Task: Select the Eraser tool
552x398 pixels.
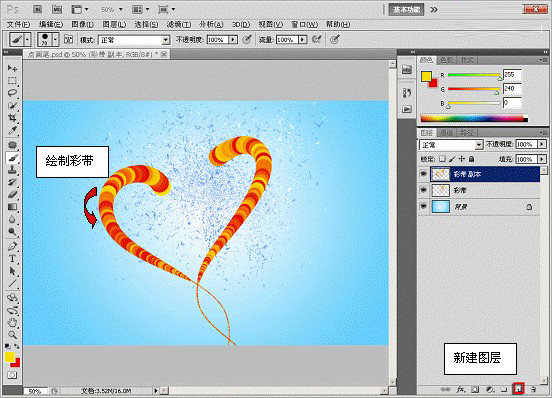Action: point(12,194)
